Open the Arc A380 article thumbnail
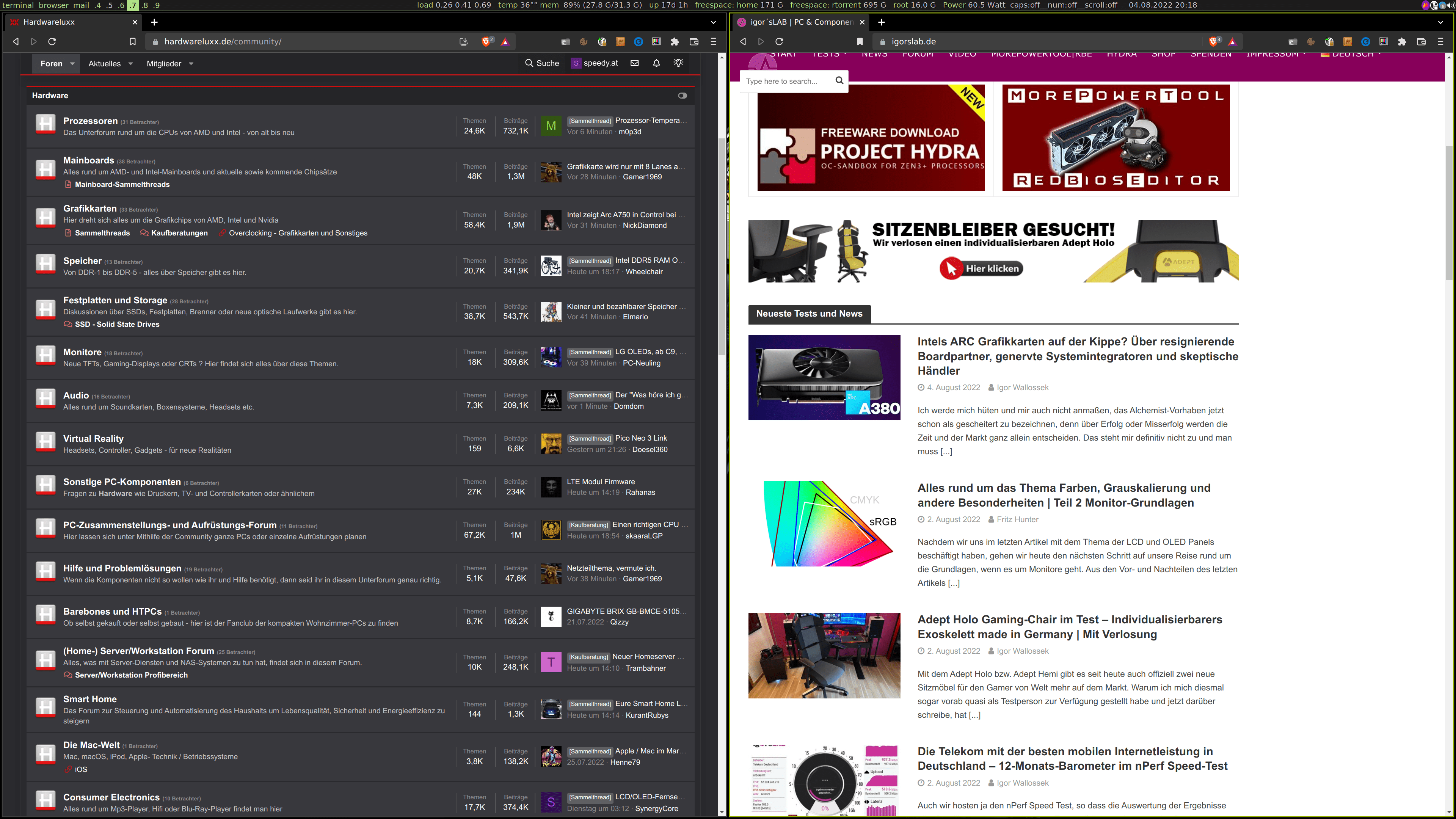This screenshot has height=819, width=1456. [824, 377]
